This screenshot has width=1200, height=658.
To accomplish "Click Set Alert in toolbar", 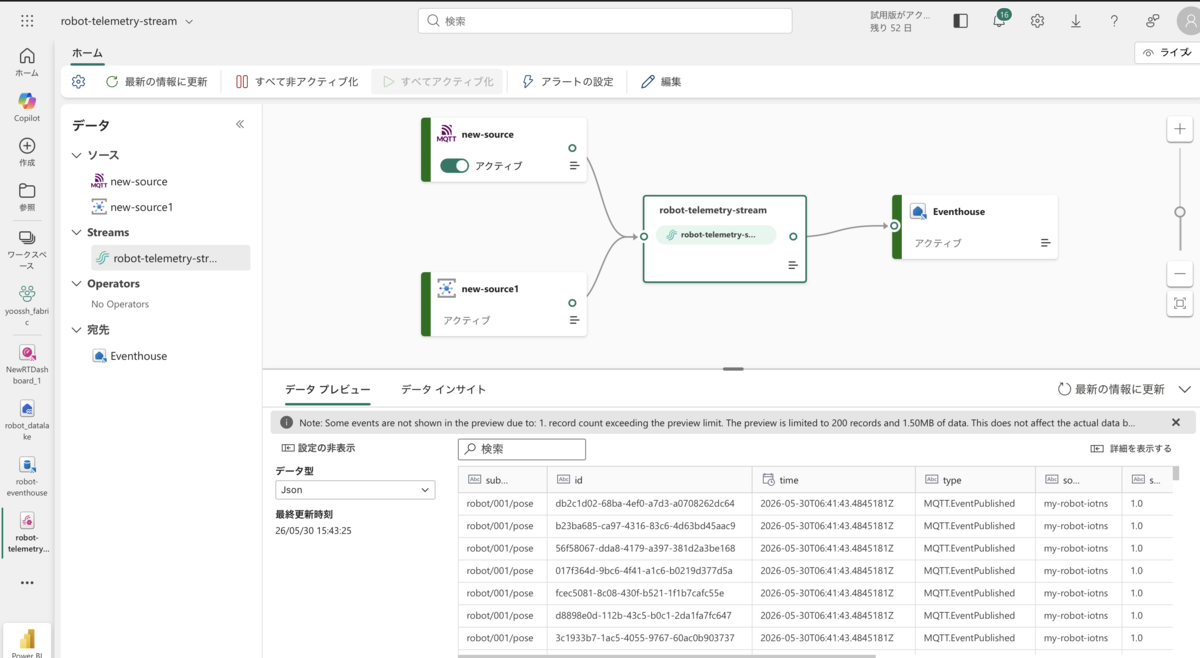I will 567,82.
